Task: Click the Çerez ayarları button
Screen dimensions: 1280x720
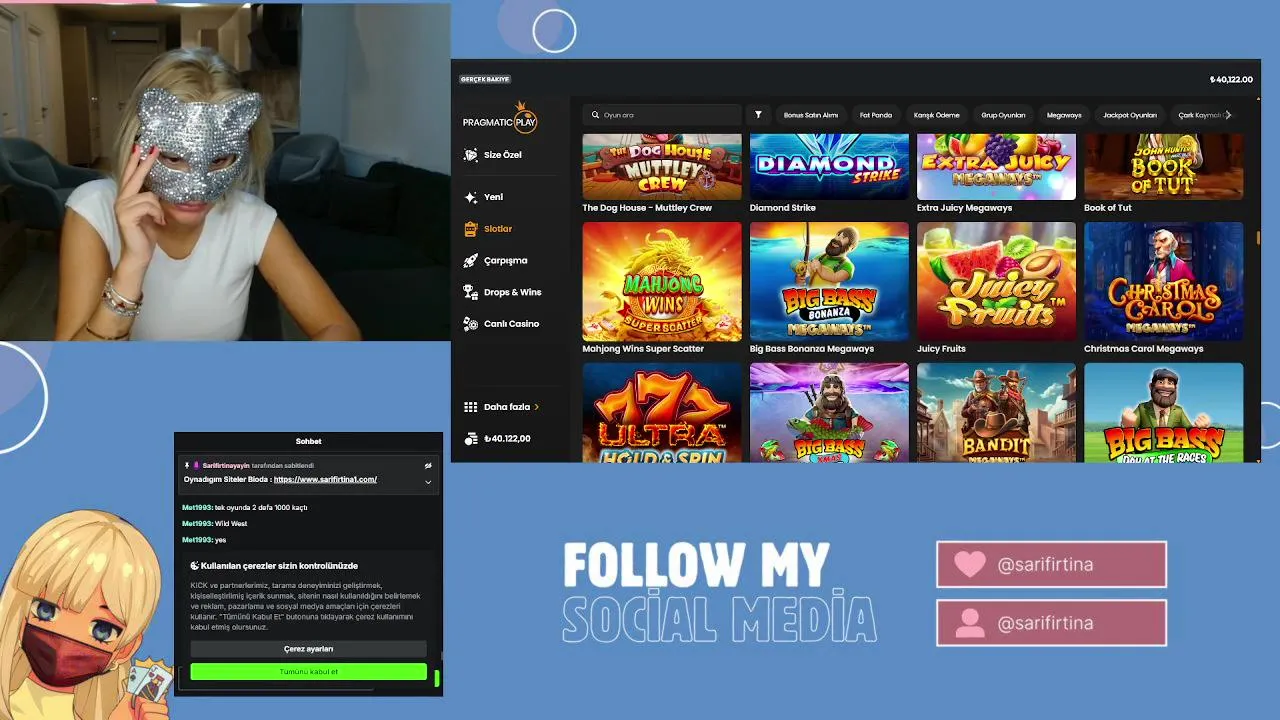Action: click(x=308, y=649)
